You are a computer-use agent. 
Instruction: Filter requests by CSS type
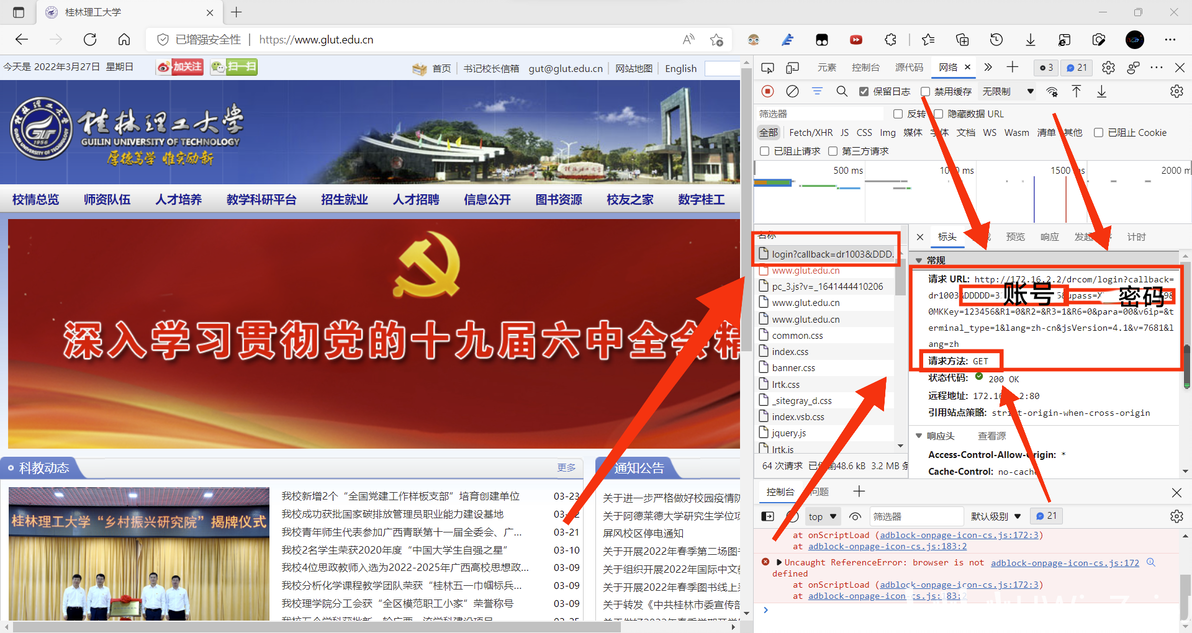coord(864,132)
